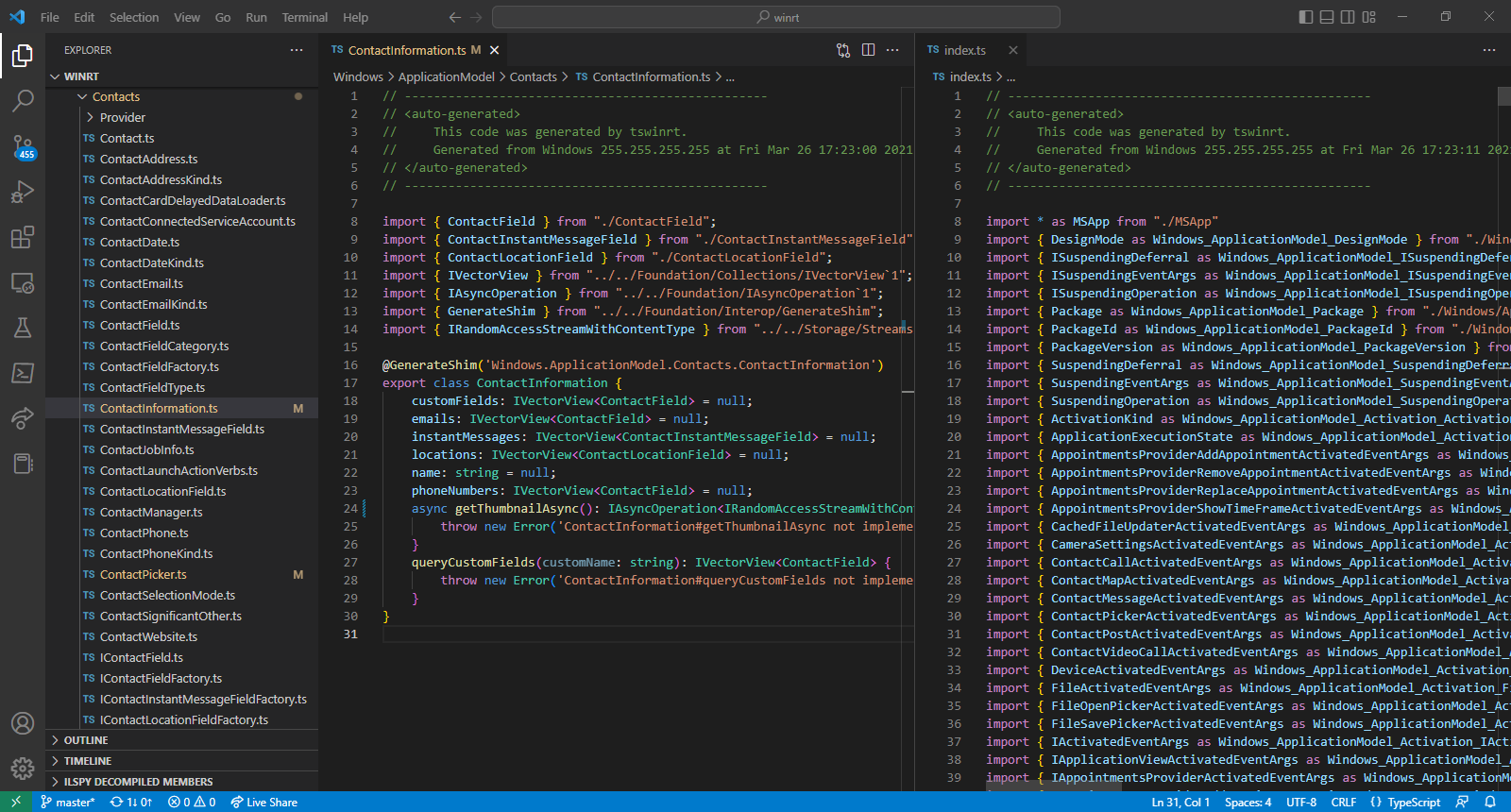Open ContactEmail.ts in explorer

[182, 283]
